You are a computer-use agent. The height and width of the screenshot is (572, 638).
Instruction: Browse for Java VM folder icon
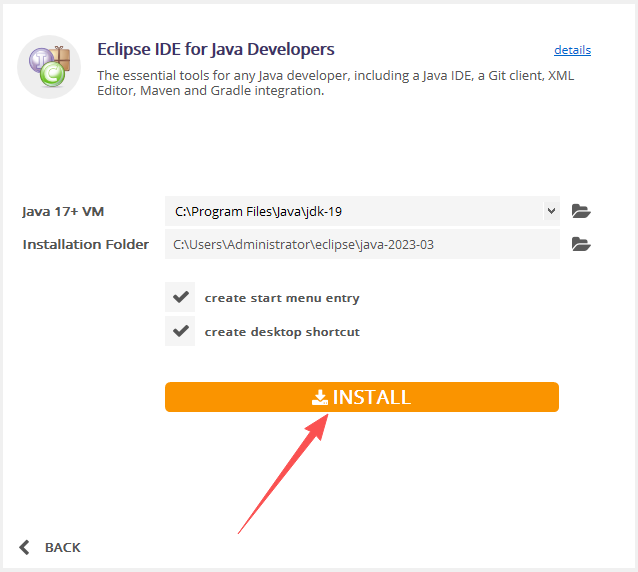tap(581, 211)
